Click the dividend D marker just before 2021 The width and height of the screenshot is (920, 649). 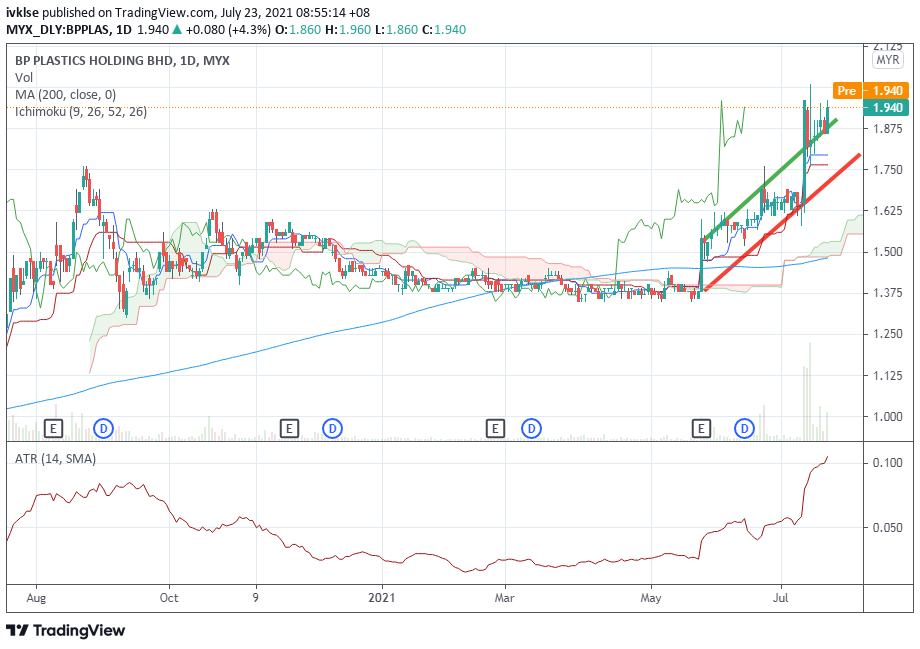[332, 429]
